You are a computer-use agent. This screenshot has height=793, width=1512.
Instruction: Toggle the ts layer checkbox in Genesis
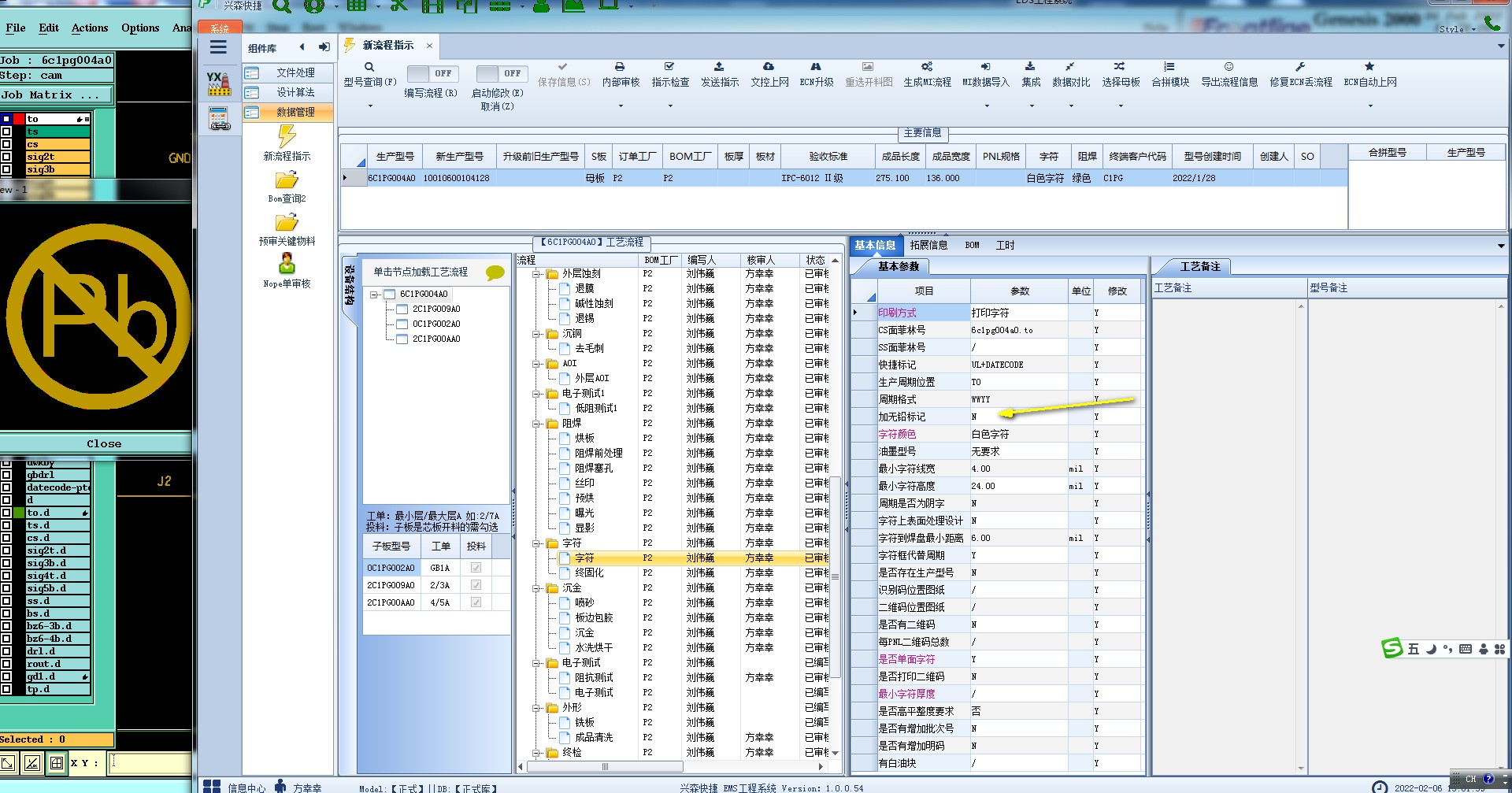6,132
